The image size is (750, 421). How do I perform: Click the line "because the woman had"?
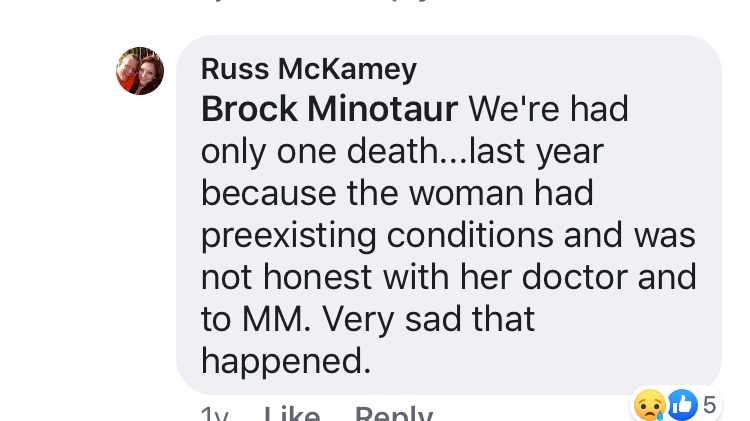coord(397,192)
